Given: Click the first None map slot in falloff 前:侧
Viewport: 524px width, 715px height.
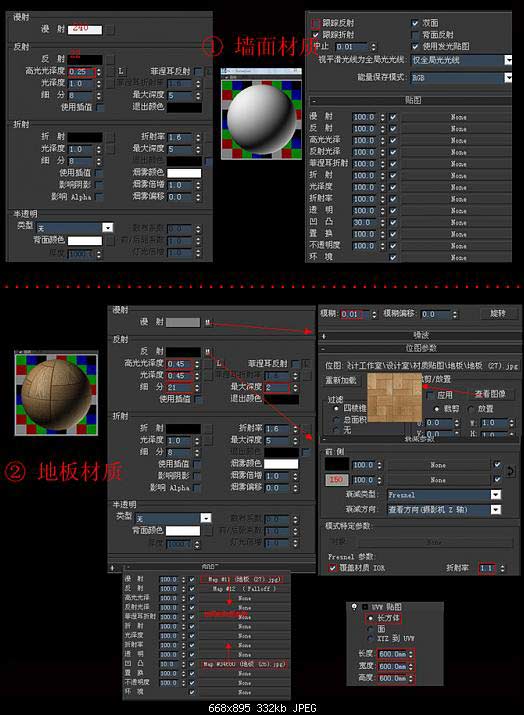Looking at the screenshot, I should click(x=438, y=465).
